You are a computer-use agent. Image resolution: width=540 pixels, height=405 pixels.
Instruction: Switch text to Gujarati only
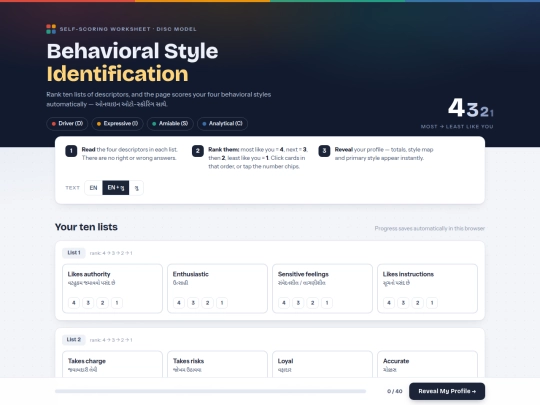pos(136,188)
